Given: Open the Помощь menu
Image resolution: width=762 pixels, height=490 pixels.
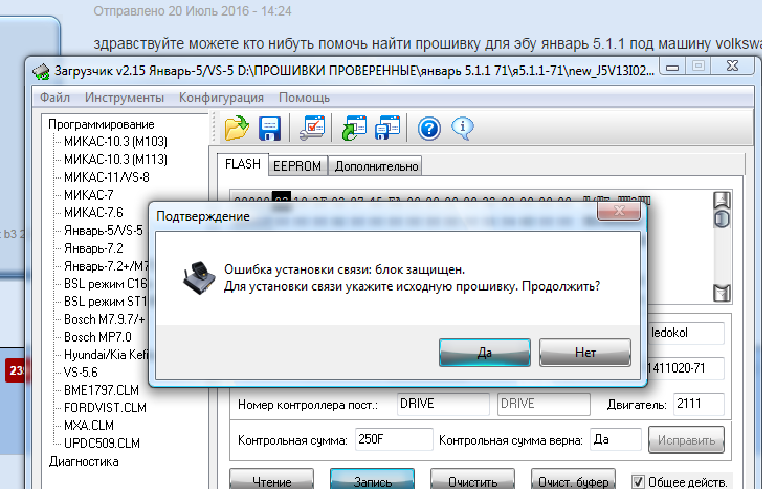Looking at the screenshot, I should point(304,98).
